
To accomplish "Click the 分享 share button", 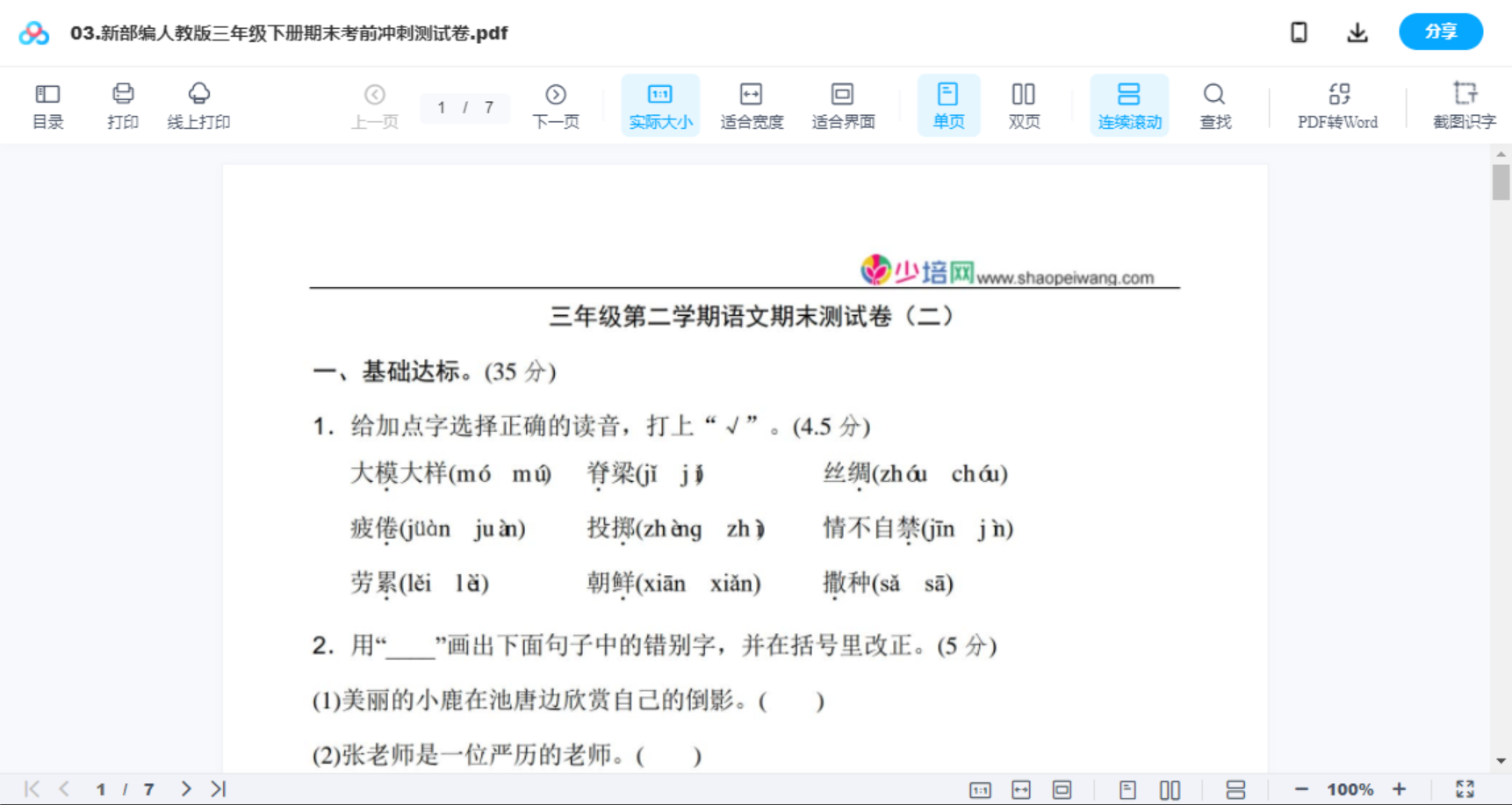I will [1440, 32].
